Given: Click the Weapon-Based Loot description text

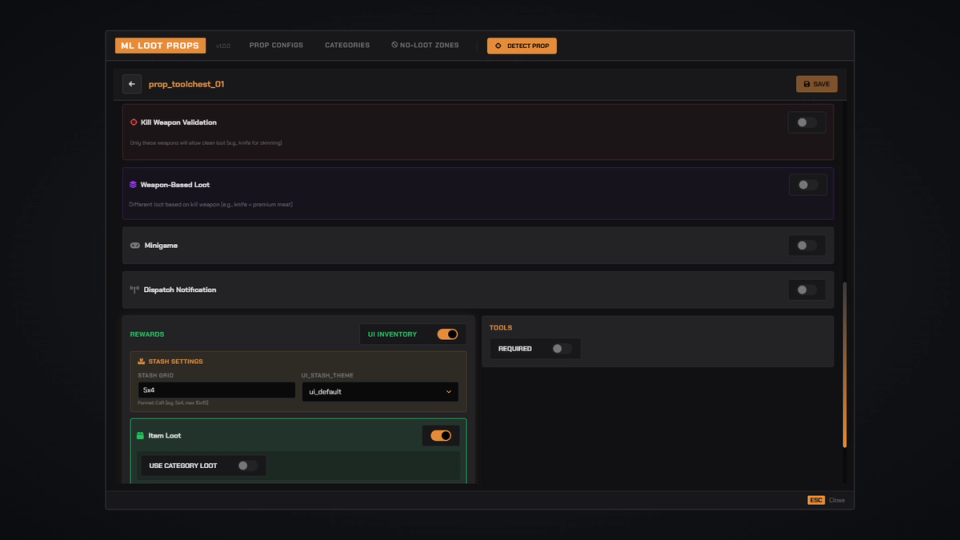Looking at the screenshot, I should click(211, 204).
